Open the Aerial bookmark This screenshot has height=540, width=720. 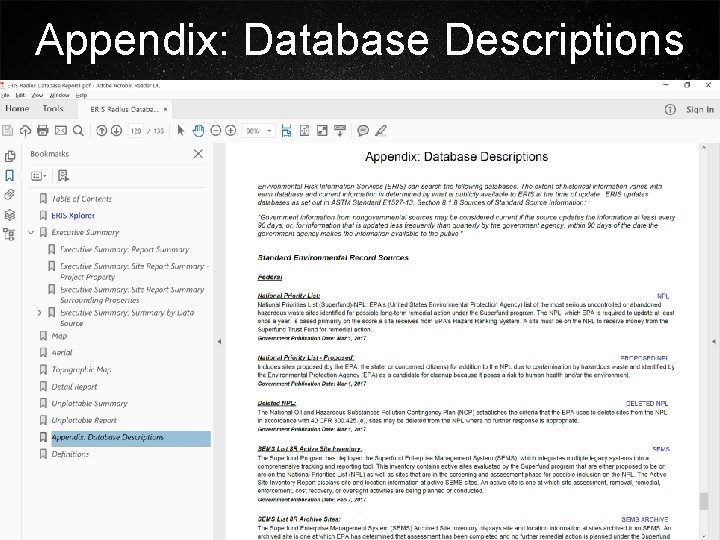click(x=62, y=353)
